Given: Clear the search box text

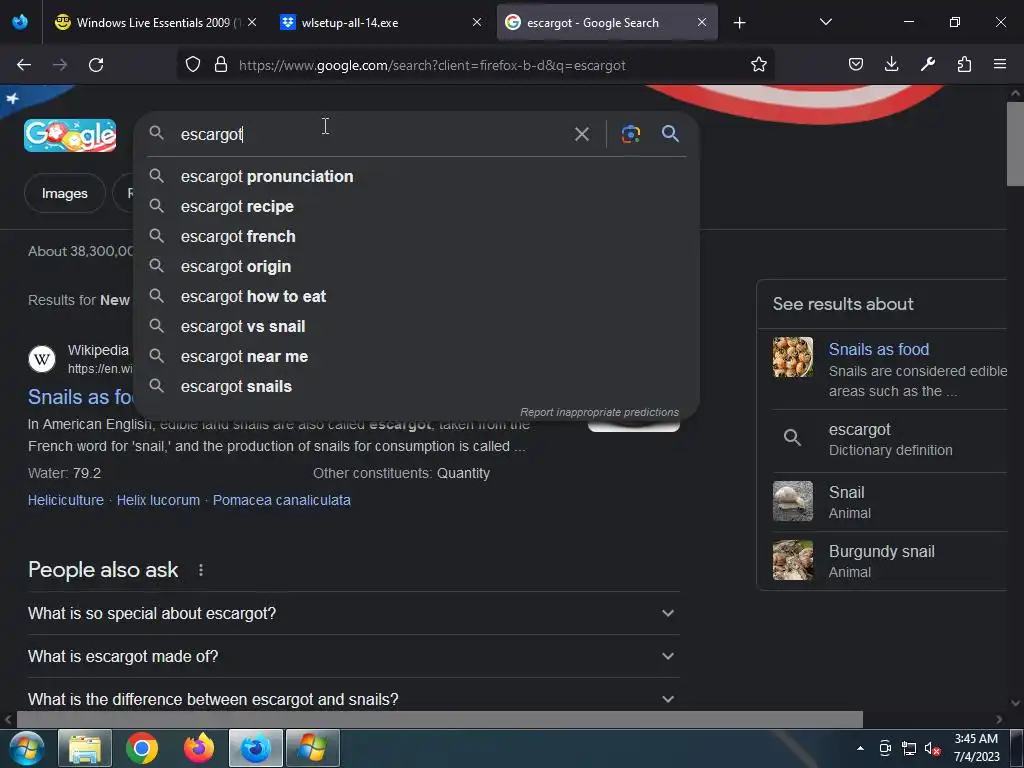Looking at the screenshot, I should tap(581, 135).
